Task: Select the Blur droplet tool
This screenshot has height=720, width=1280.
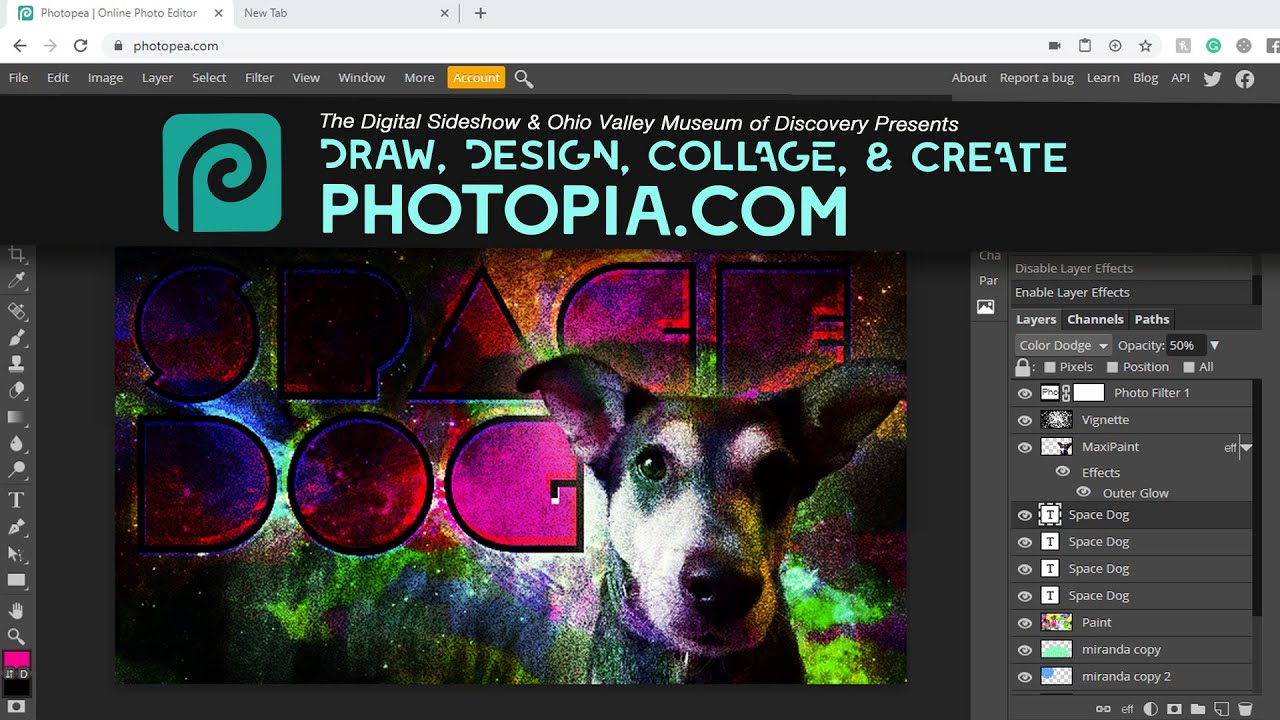Action: point(16,444)
